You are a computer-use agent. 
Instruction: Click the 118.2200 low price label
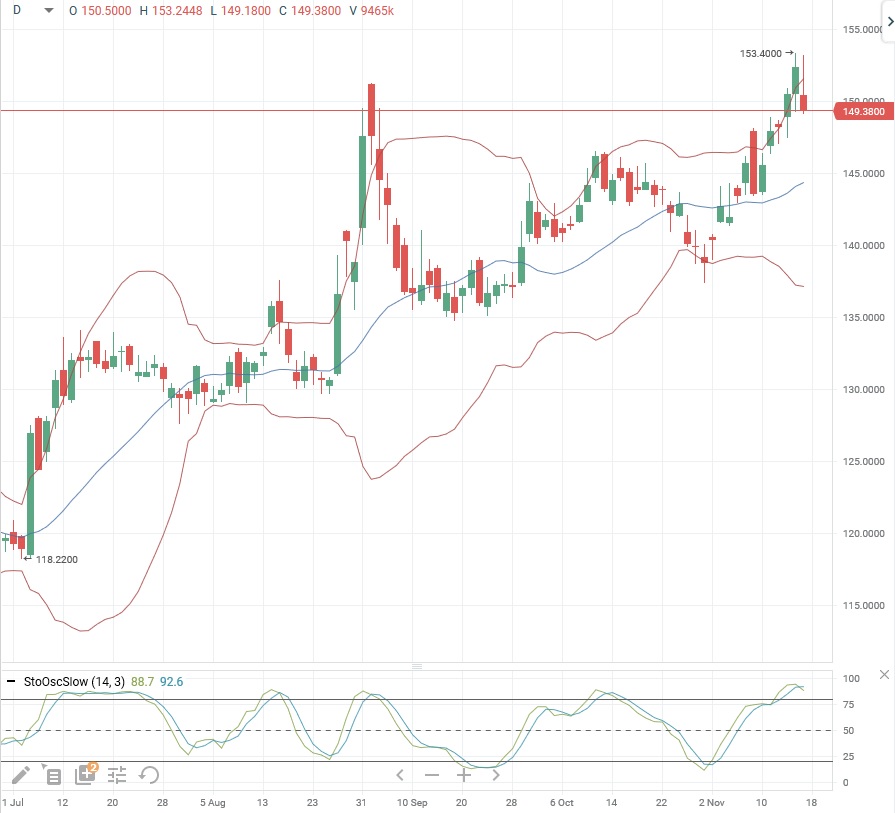coord(57,560)
